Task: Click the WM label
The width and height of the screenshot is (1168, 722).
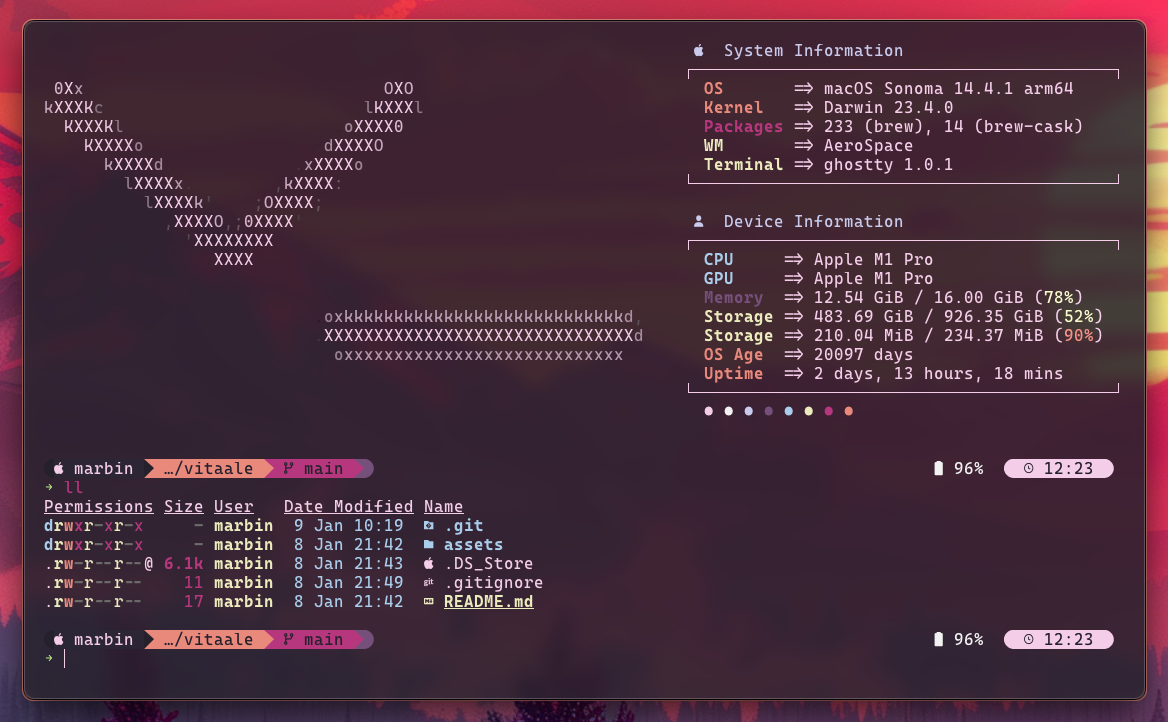Action: pos(714,145)
